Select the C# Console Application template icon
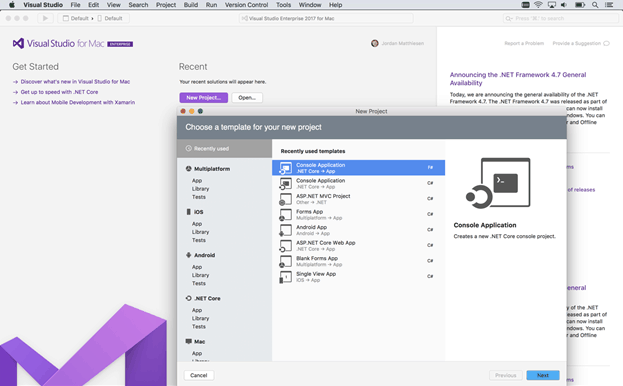Screen dimensions: 623x386 tap(285, 183)
